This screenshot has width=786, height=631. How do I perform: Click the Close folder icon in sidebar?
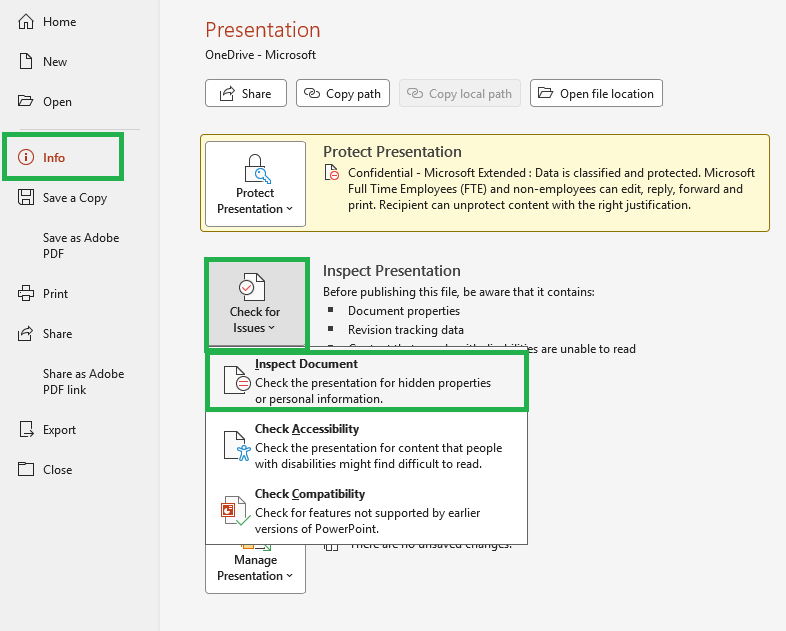(26, 470)
